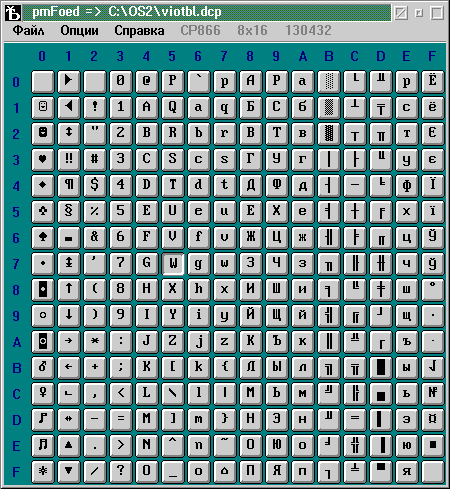Screen dimensions: 450x489
Task: Select the sun symbol glyph cell
Action: tap(43, 471)
